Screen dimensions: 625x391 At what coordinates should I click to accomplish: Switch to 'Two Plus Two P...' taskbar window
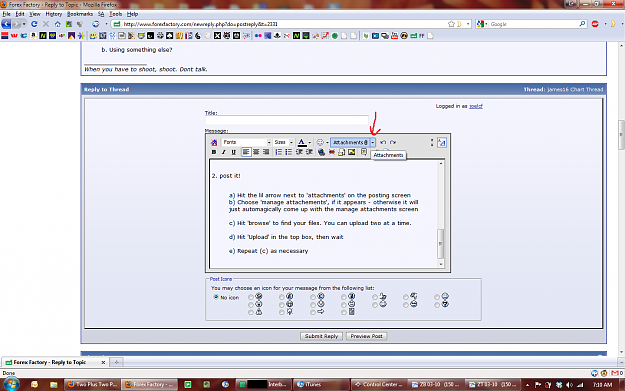(92, 385)
